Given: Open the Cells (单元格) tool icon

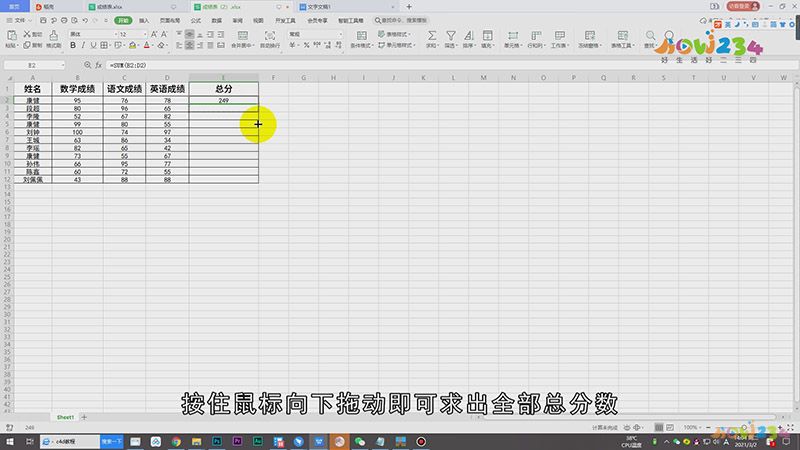Looking at the screenshot, I should point(512,35).
